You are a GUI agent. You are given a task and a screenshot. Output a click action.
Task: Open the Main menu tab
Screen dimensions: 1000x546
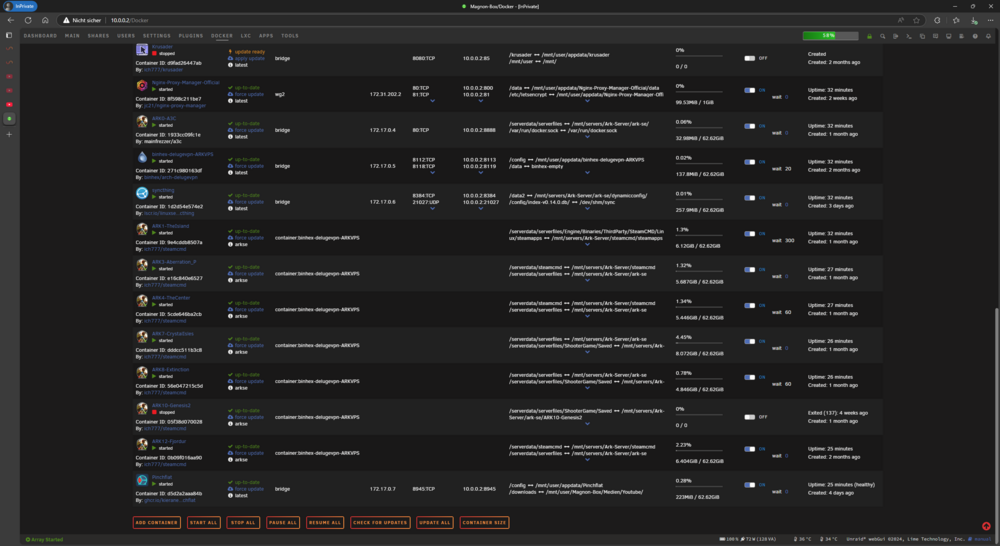tap(72, 36)
